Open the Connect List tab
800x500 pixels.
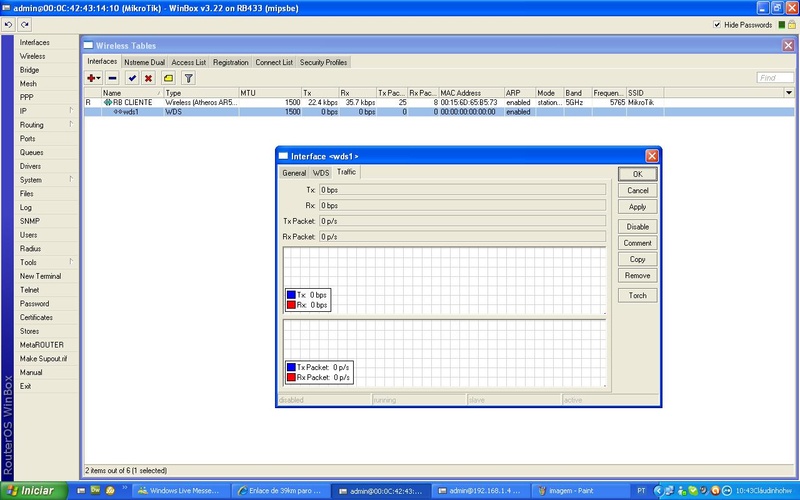(x=274, y=62)
